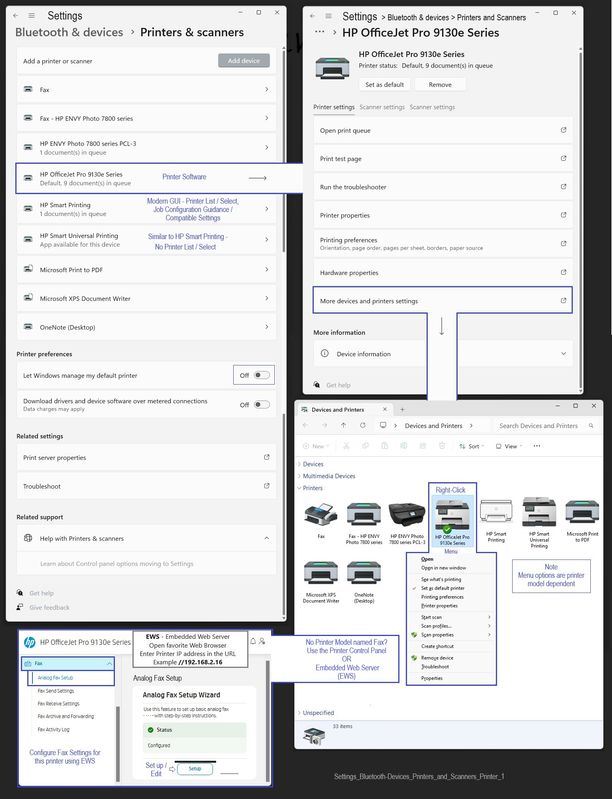Click user account icon in HP EWS page
The height and width of the screenshot is (799, 612).
pos(262,641)
